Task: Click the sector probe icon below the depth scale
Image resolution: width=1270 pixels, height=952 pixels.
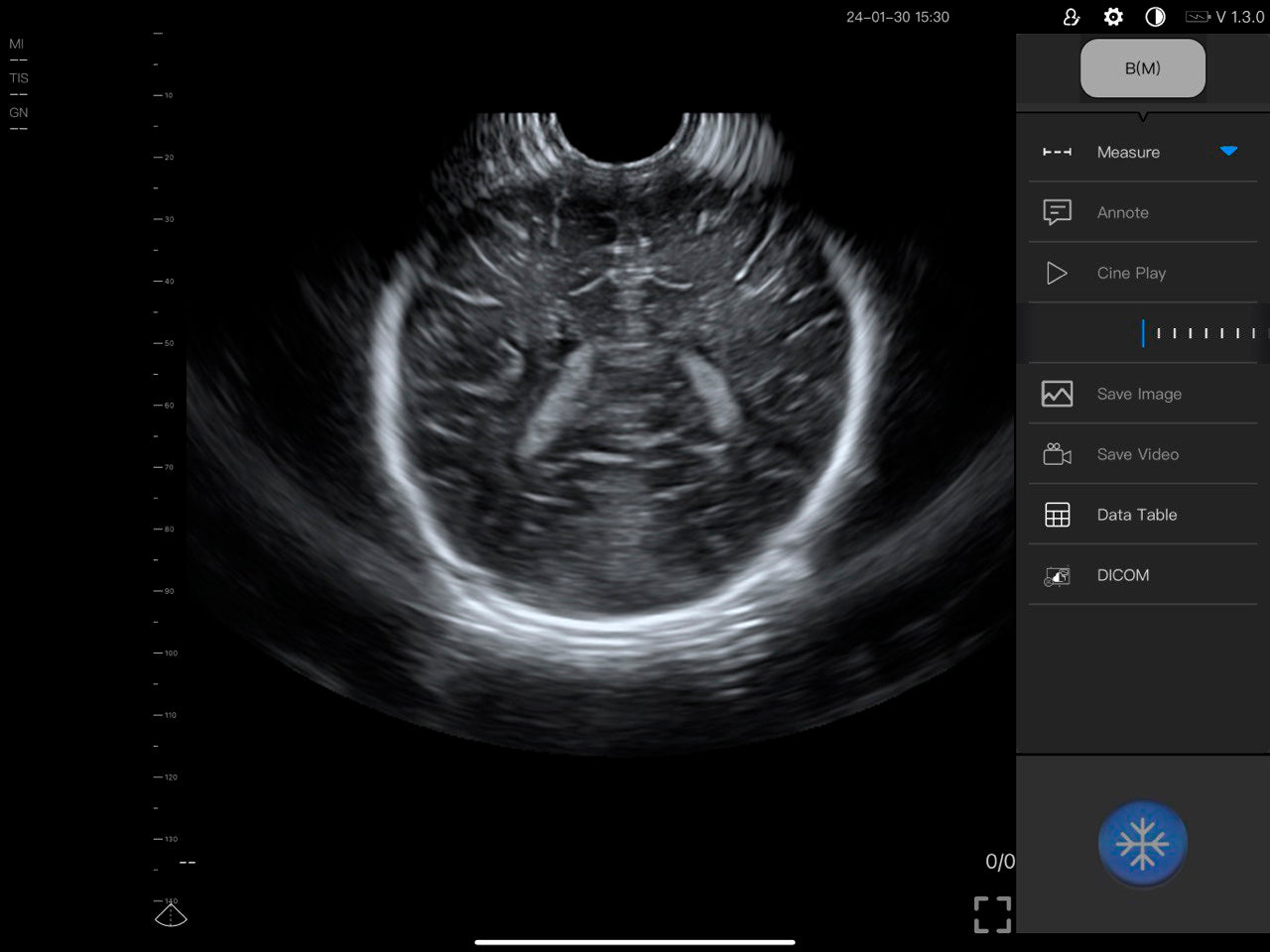Action: (x=171, y=914)
